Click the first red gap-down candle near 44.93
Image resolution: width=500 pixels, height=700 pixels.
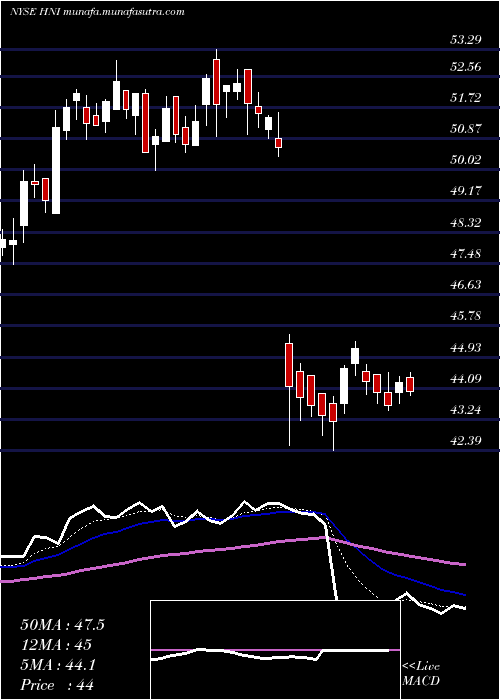click(x=289, y=365)
